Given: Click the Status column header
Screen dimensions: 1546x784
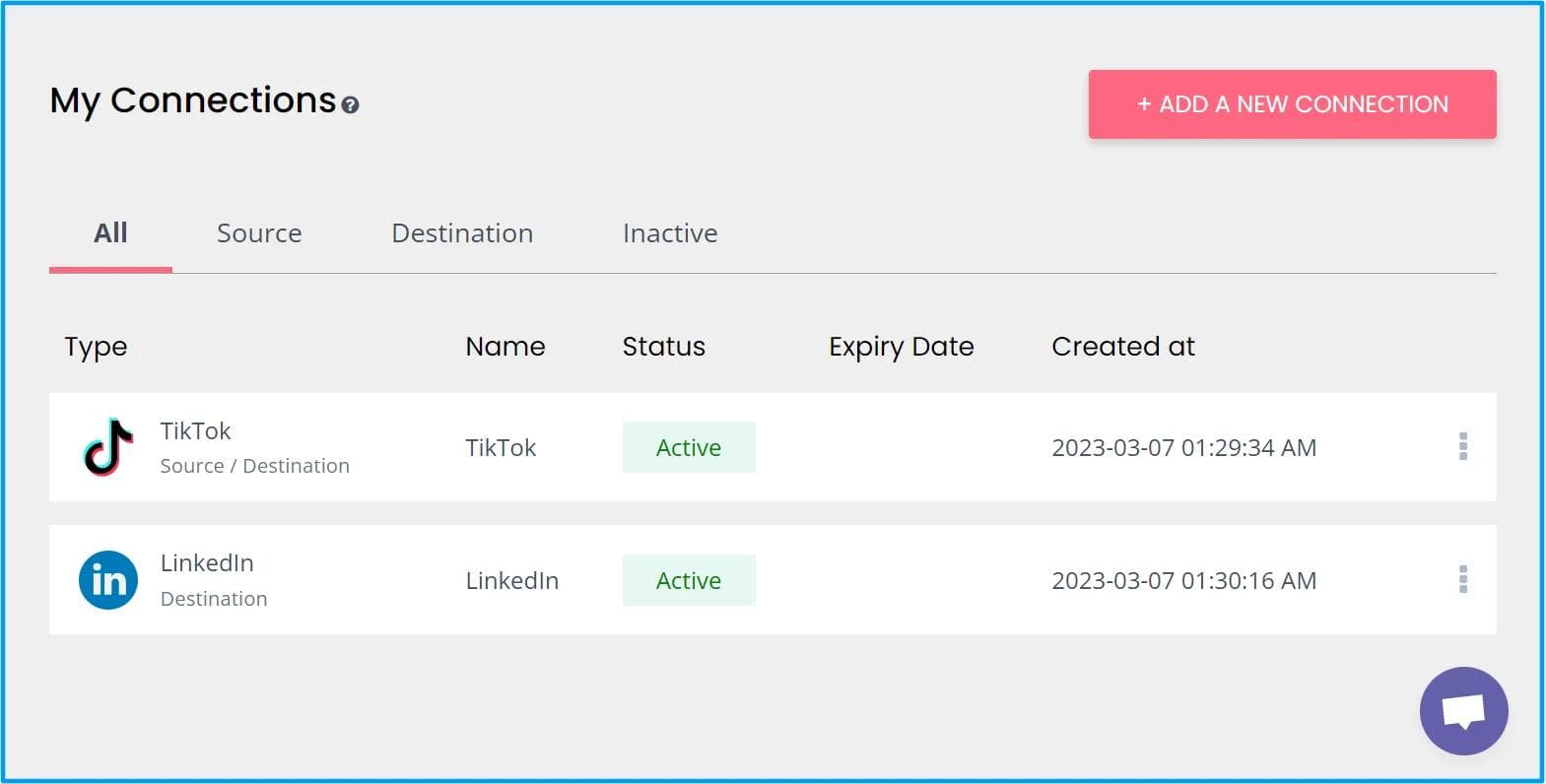Looking at the screenshot, I should pyautogui.click(x=663, y=347).
